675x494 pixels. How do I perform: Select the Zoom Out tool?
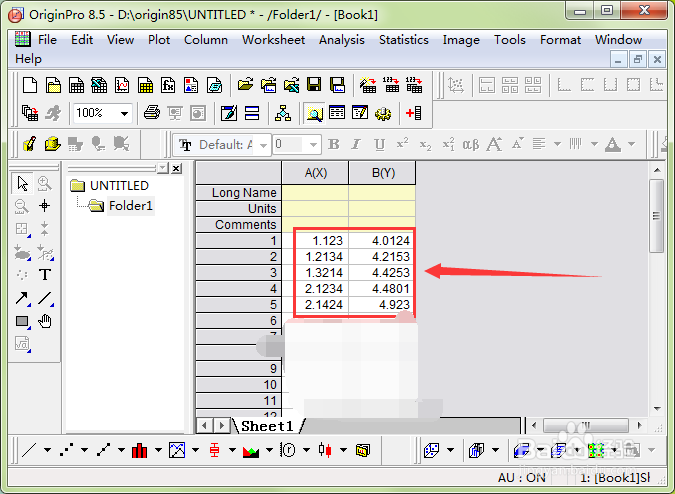coord(22,206)
